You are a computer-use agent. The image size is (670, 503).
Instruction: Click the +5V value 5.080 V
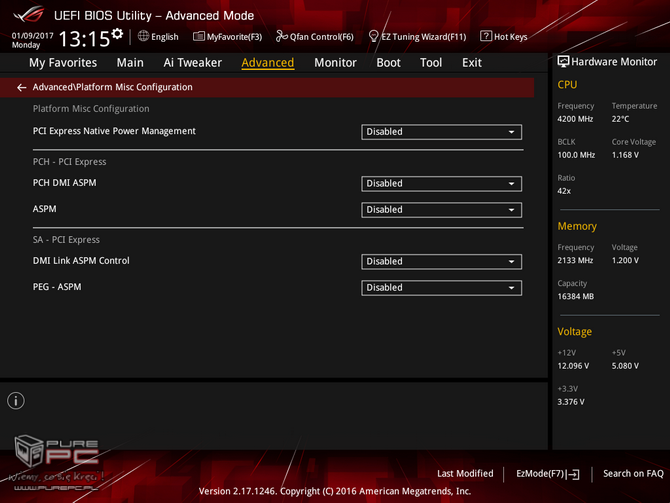tap(625, 366)
